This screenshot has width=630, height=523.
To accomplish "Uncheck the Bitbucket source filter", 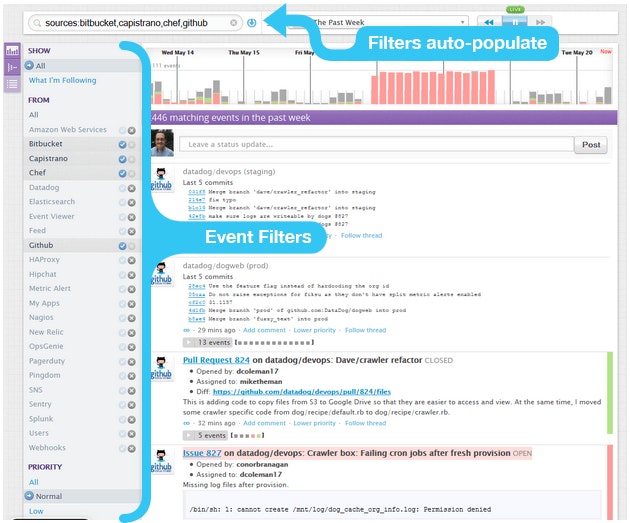I will point(122,144).
